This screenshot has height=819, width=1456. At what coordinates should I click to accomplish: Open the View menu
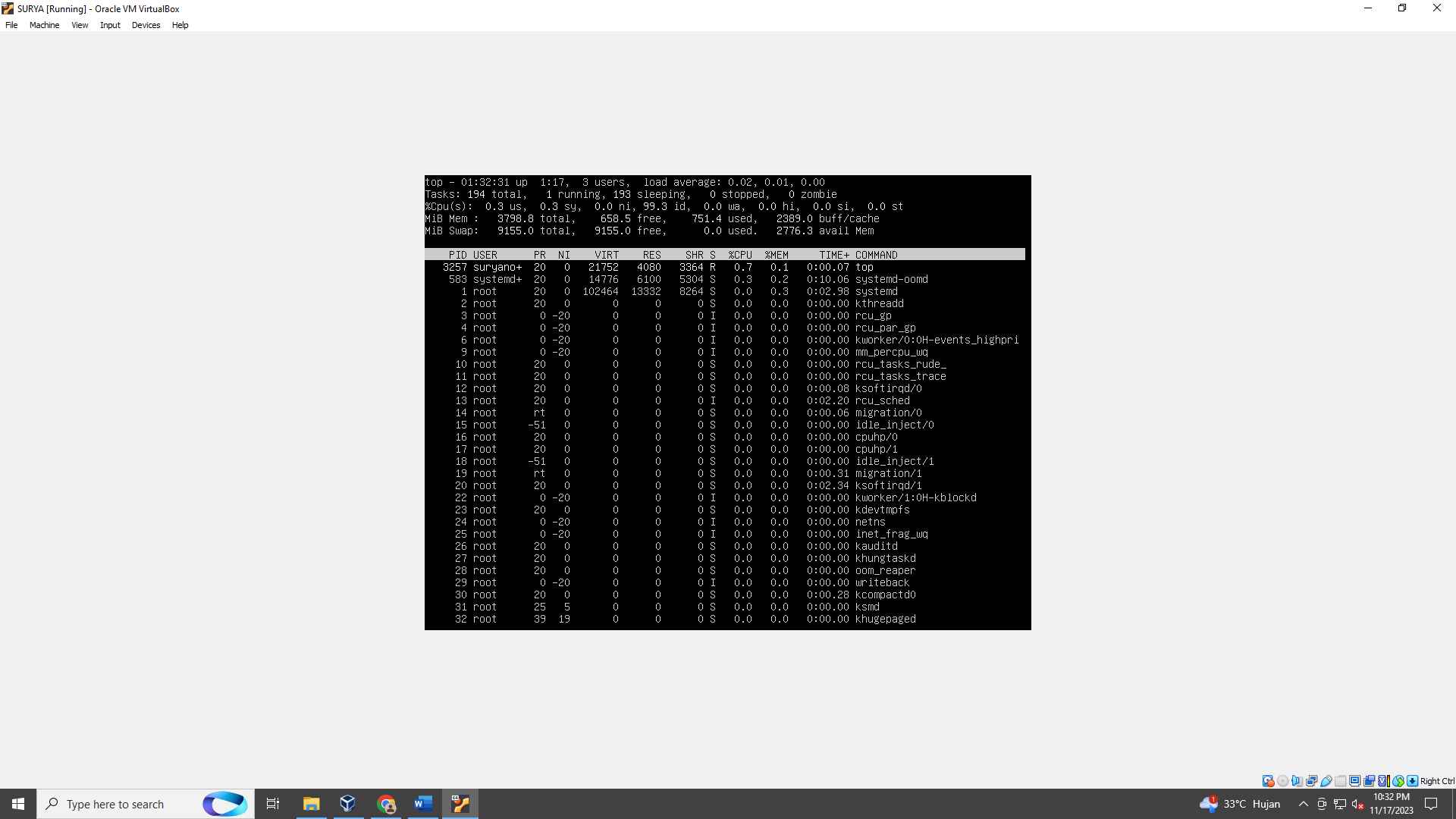tap(80, 25)
